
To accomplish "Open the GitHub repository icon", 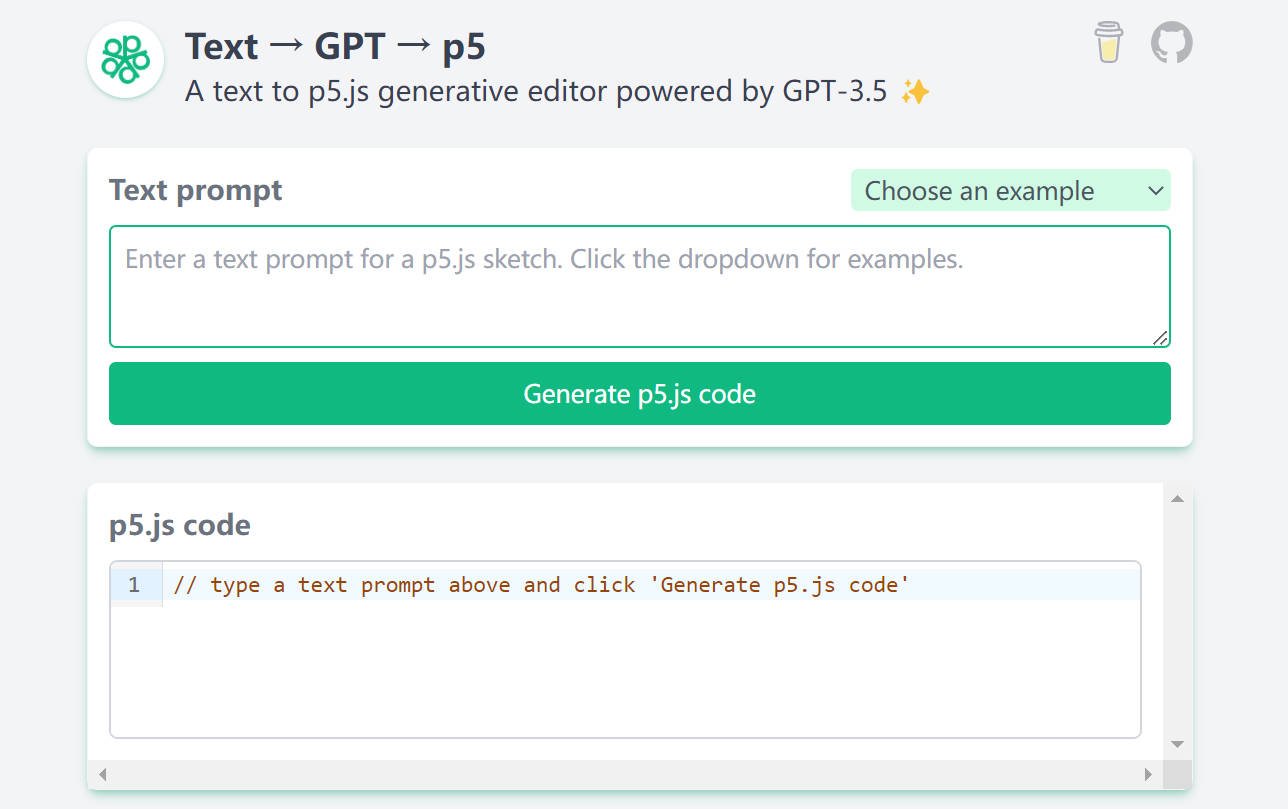I will click(1170, 43).
